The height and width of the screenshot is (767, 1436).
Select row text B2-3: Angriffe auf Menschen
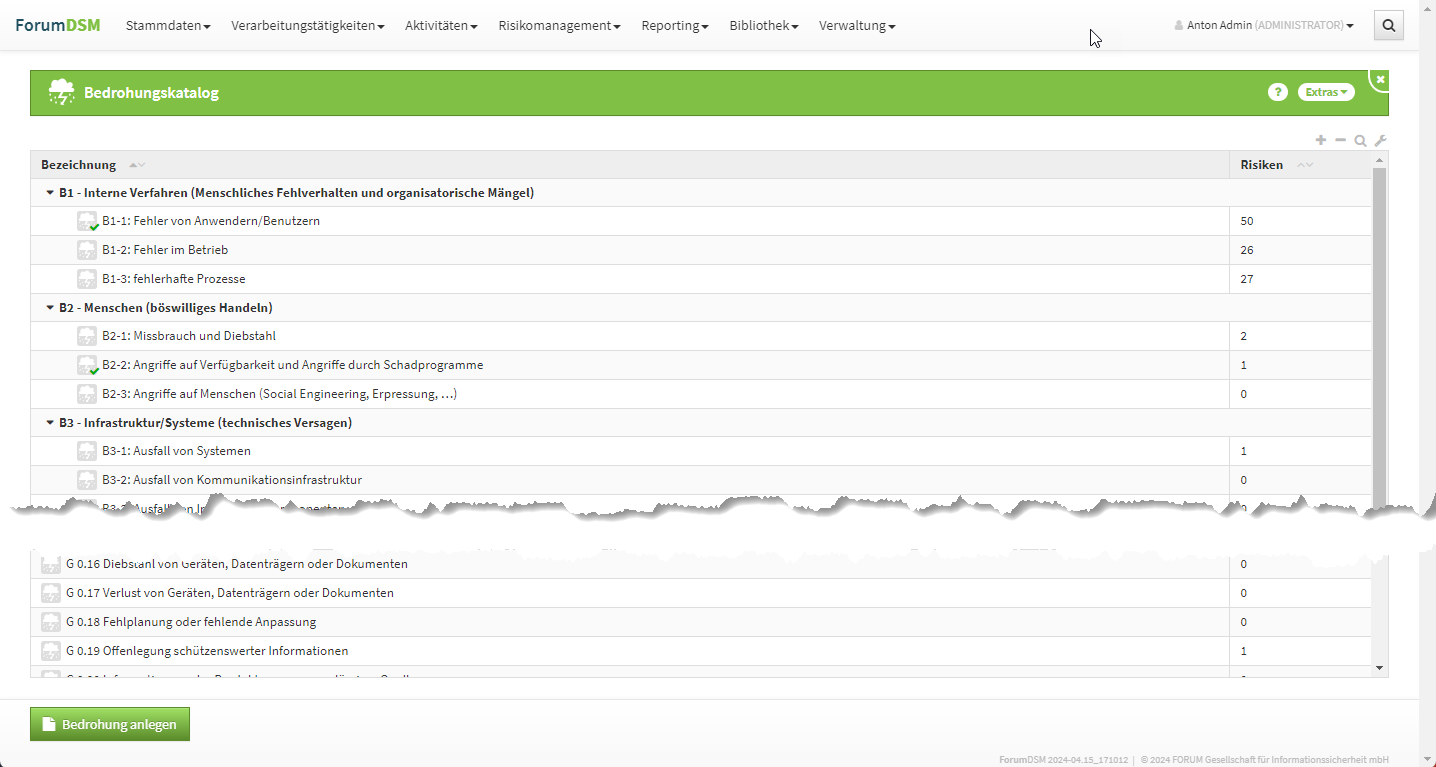[x=280, y=394]
